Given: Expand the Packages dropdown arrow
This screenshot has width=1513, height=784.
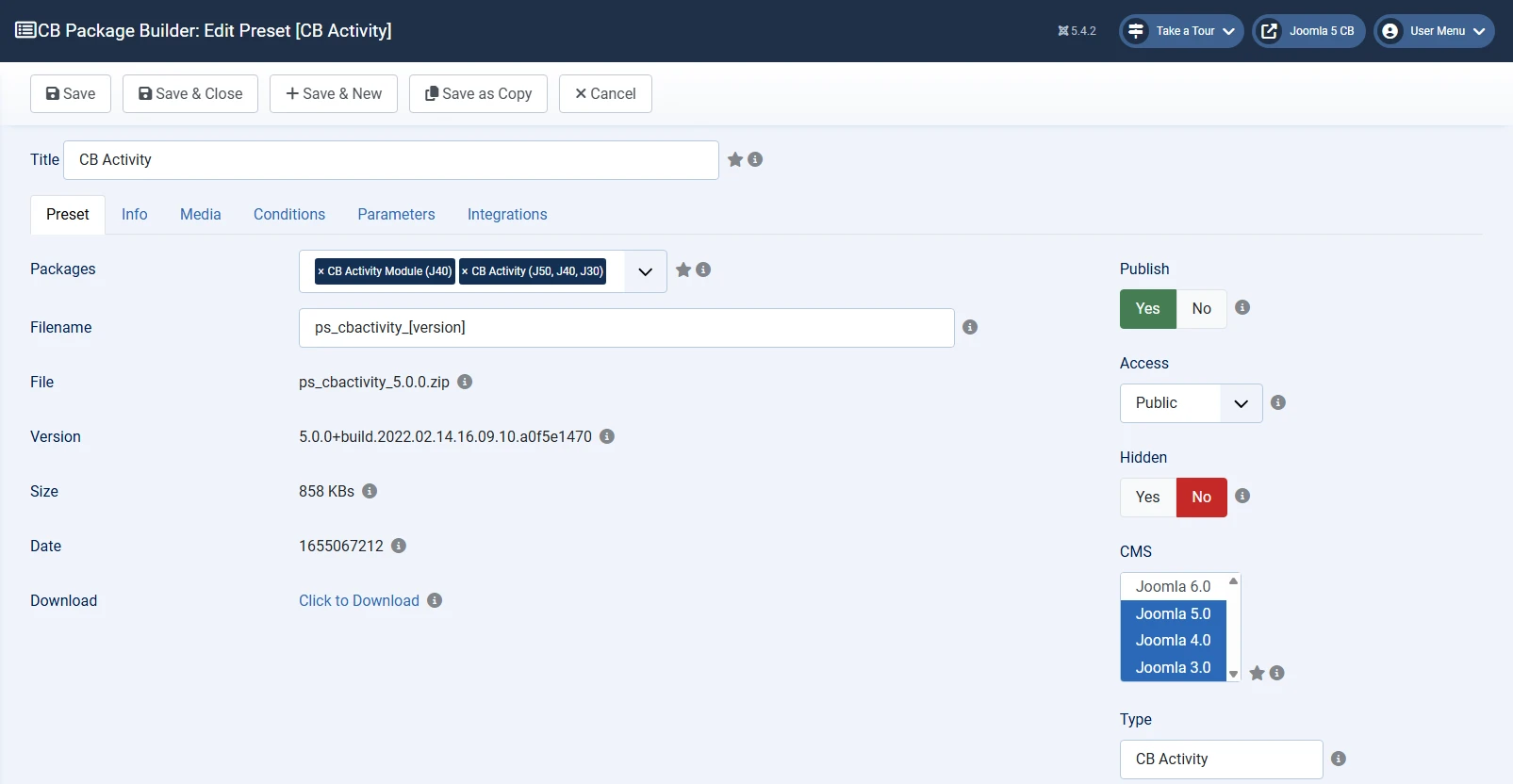Looking at the screenshot, I should (646, 271).
